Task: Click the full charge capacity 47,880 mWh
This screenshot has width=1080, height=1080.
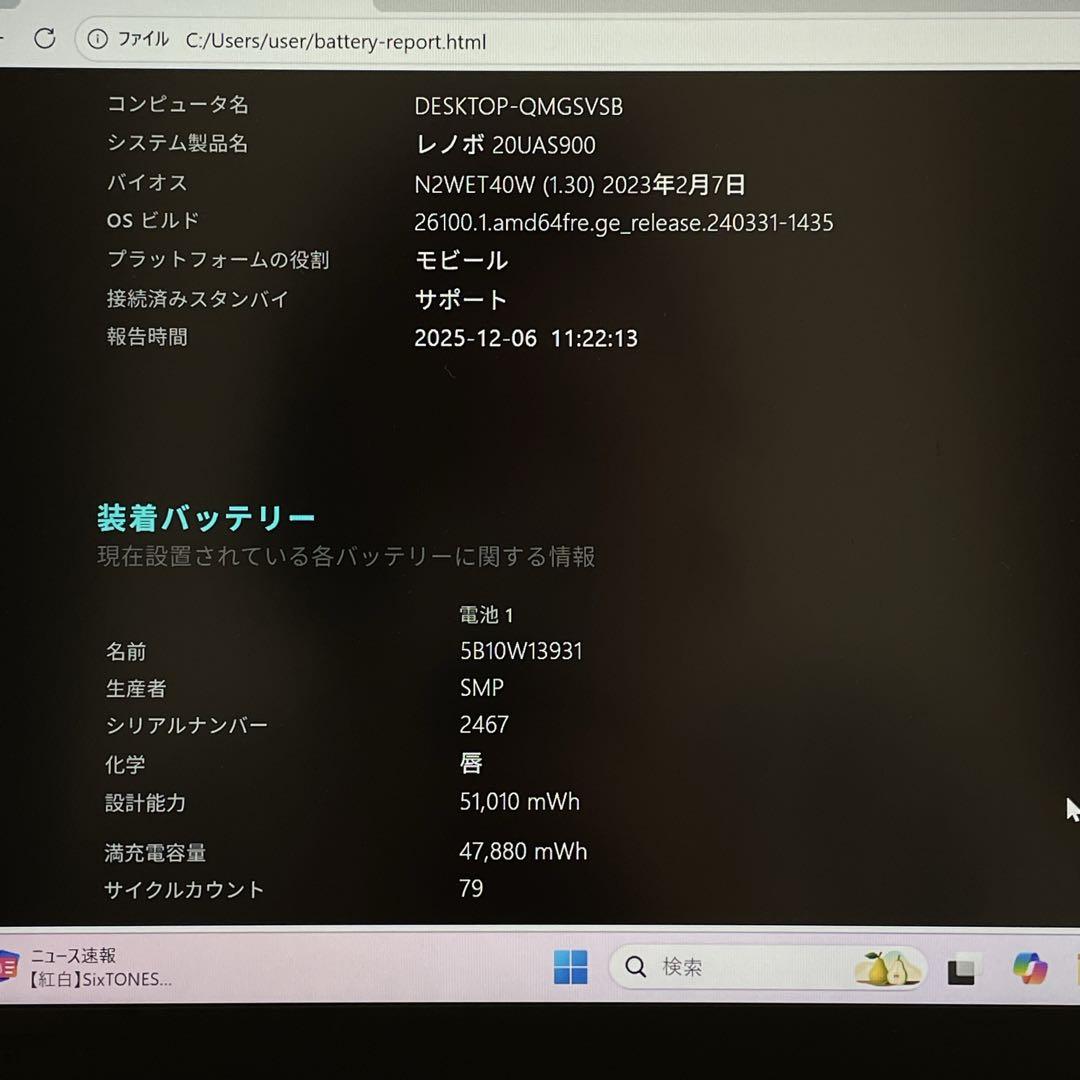Action: point(522,851)
